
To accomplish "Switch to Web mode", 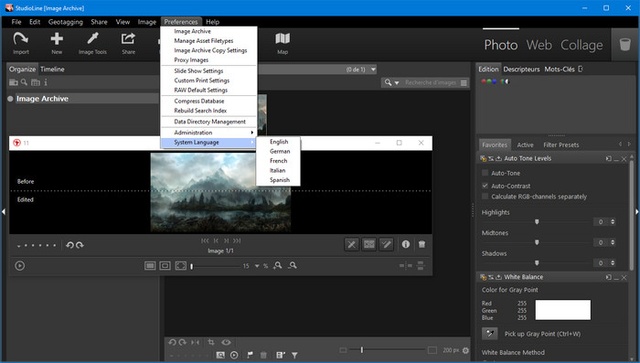I will [x=539, y=45].
